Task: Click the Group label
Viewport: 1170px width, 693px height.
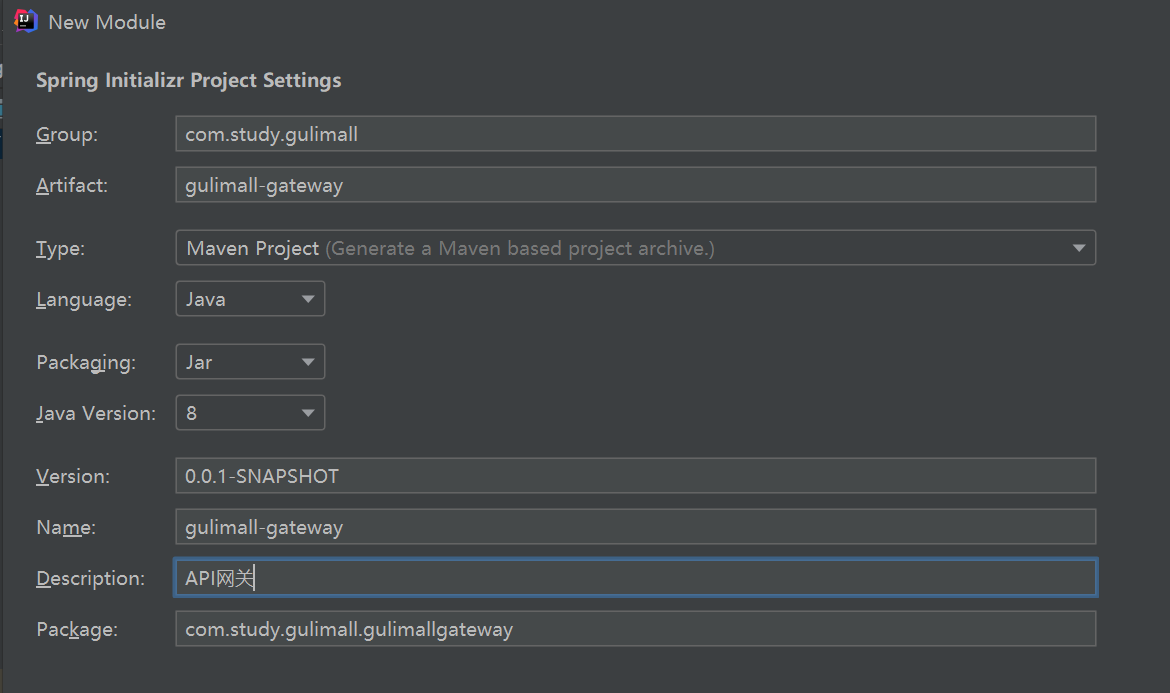Action: pyautogui.click(x=66, y=134)
